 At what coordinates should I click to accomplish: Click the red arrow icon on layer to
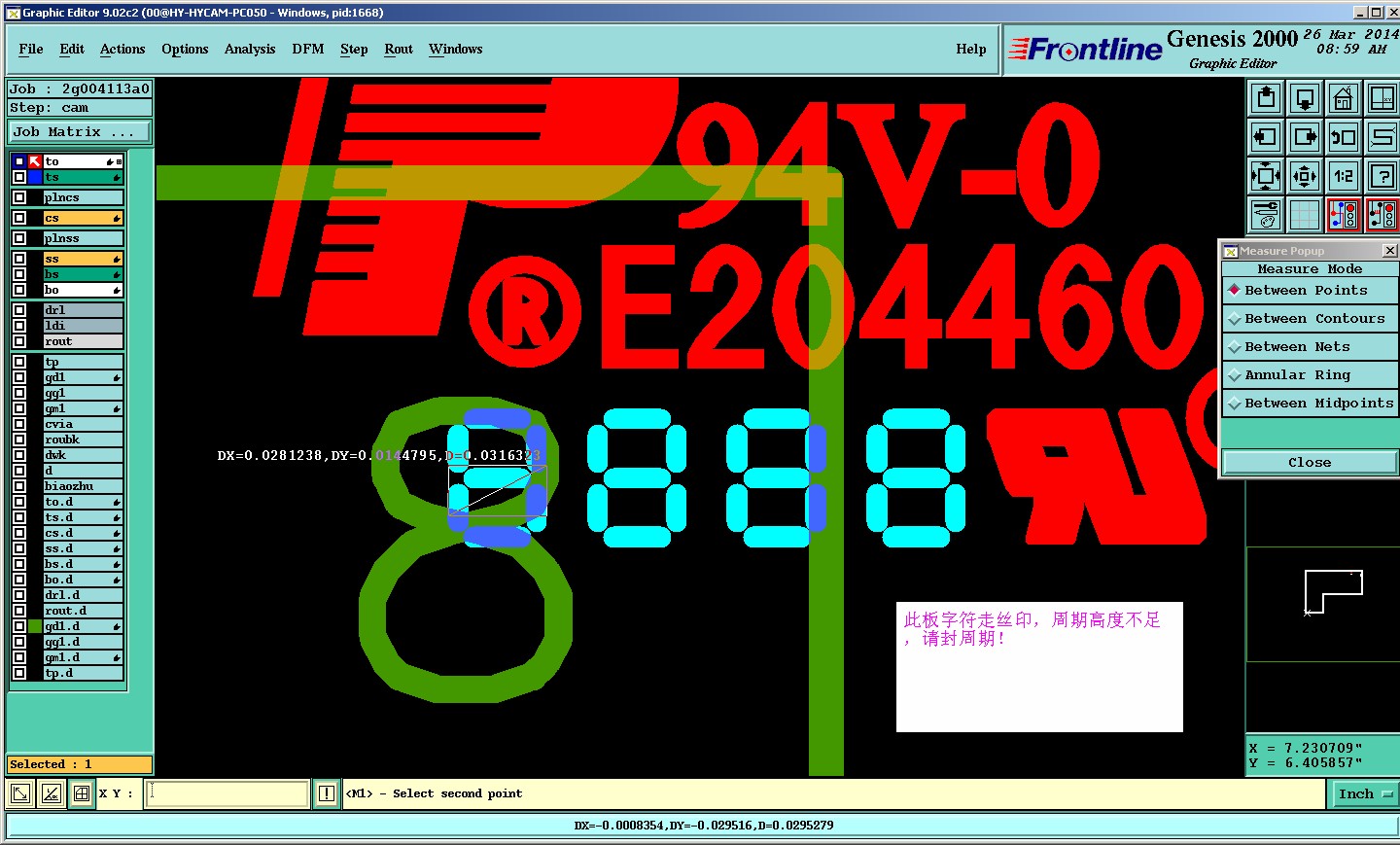[35, 161]
